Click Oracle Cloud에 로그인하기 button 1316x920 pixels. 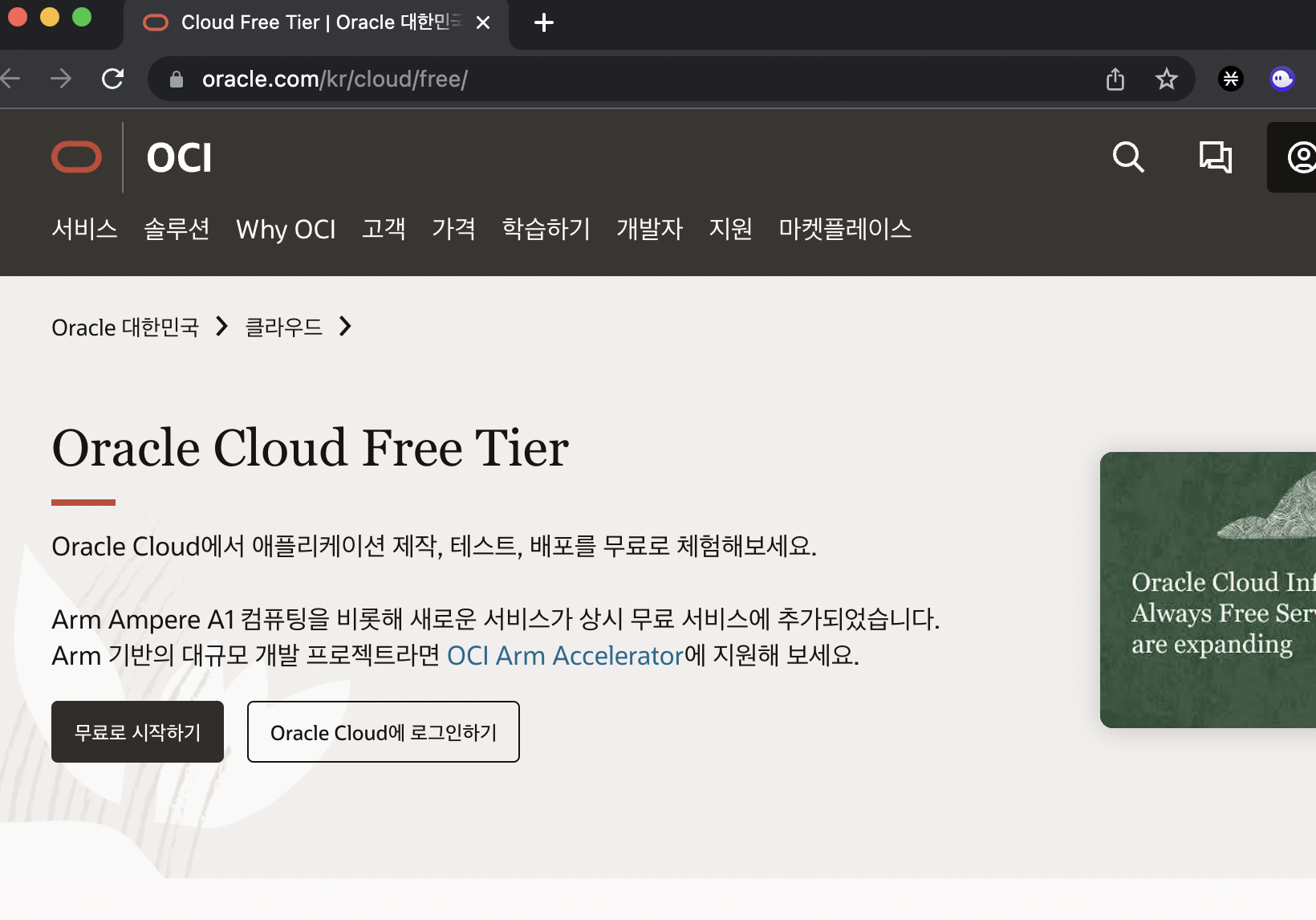(x=384, y=731)
